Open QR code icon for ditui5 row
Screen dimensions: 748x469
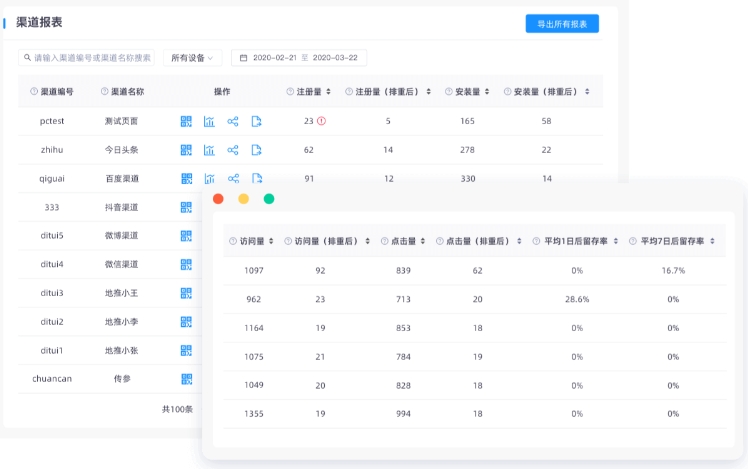[186, 236]
